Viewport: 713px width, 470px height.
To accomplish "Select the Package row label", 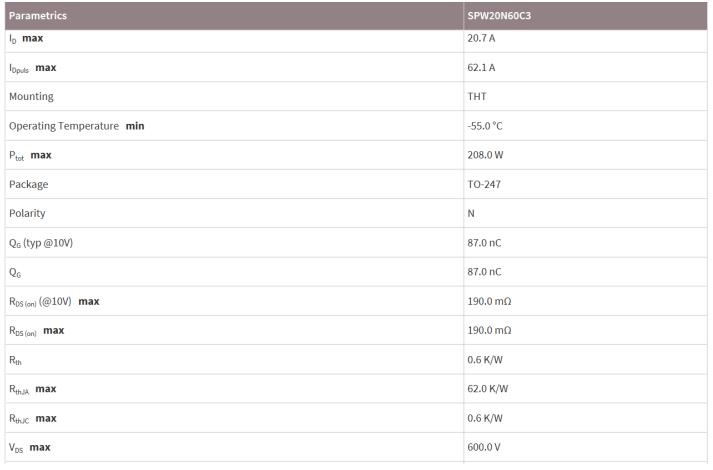I will pos(28,184).
